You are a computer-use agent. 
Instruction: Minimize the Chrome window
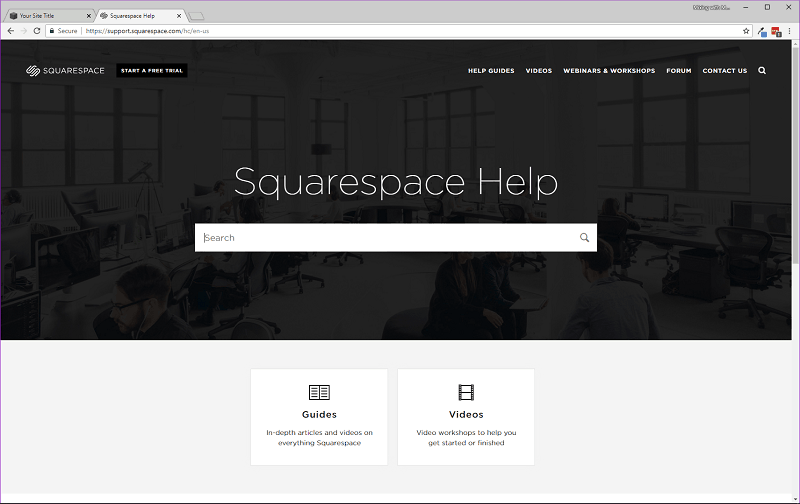click(745, 7)
